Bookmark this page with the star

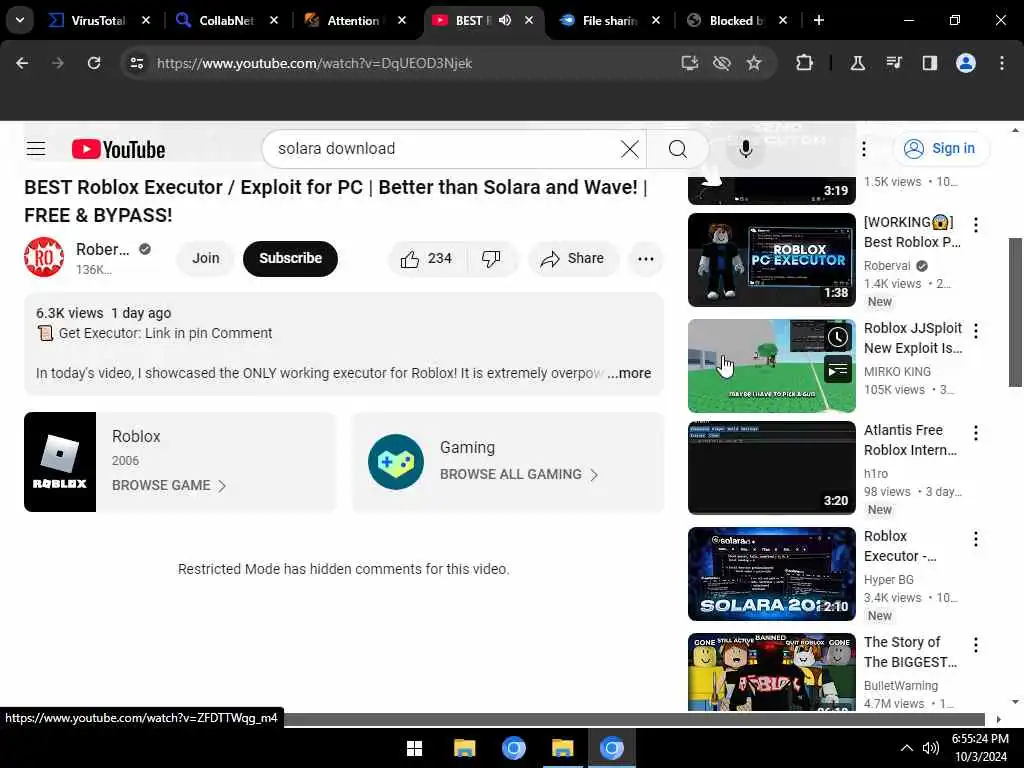pos(754,63)
